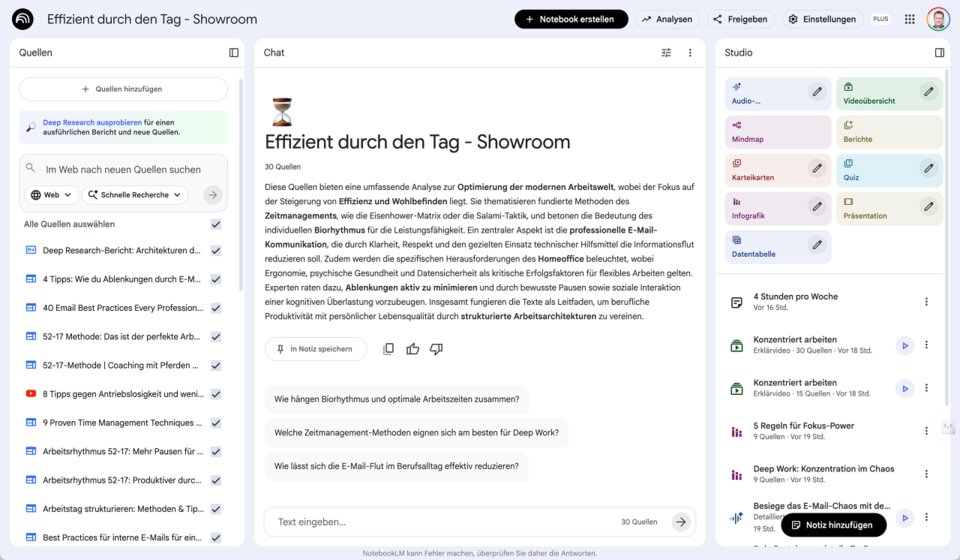Ask suggested question about Deep Work Methoden
The image size is (960, 560).
416,433
